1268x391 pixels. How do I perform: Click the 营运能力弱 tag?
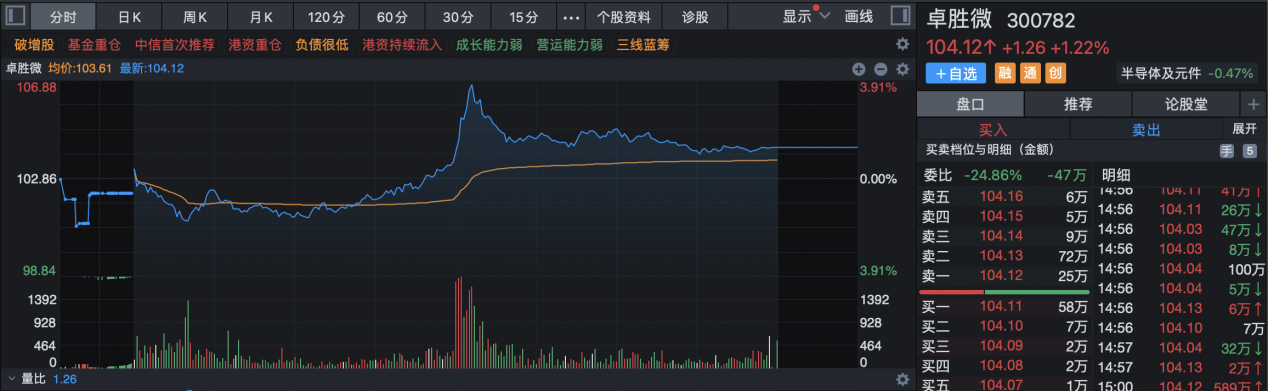coord(570,45)
